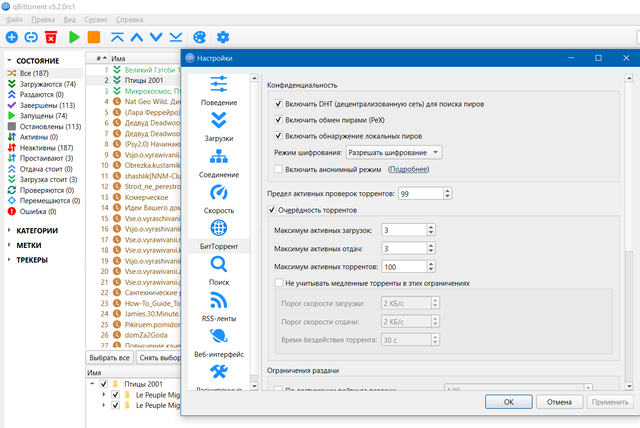Viewport: 640px width, 428px height.
Task: Add torrent link via the chain icon
Action: pyautogui.click(x=31, y=37)
